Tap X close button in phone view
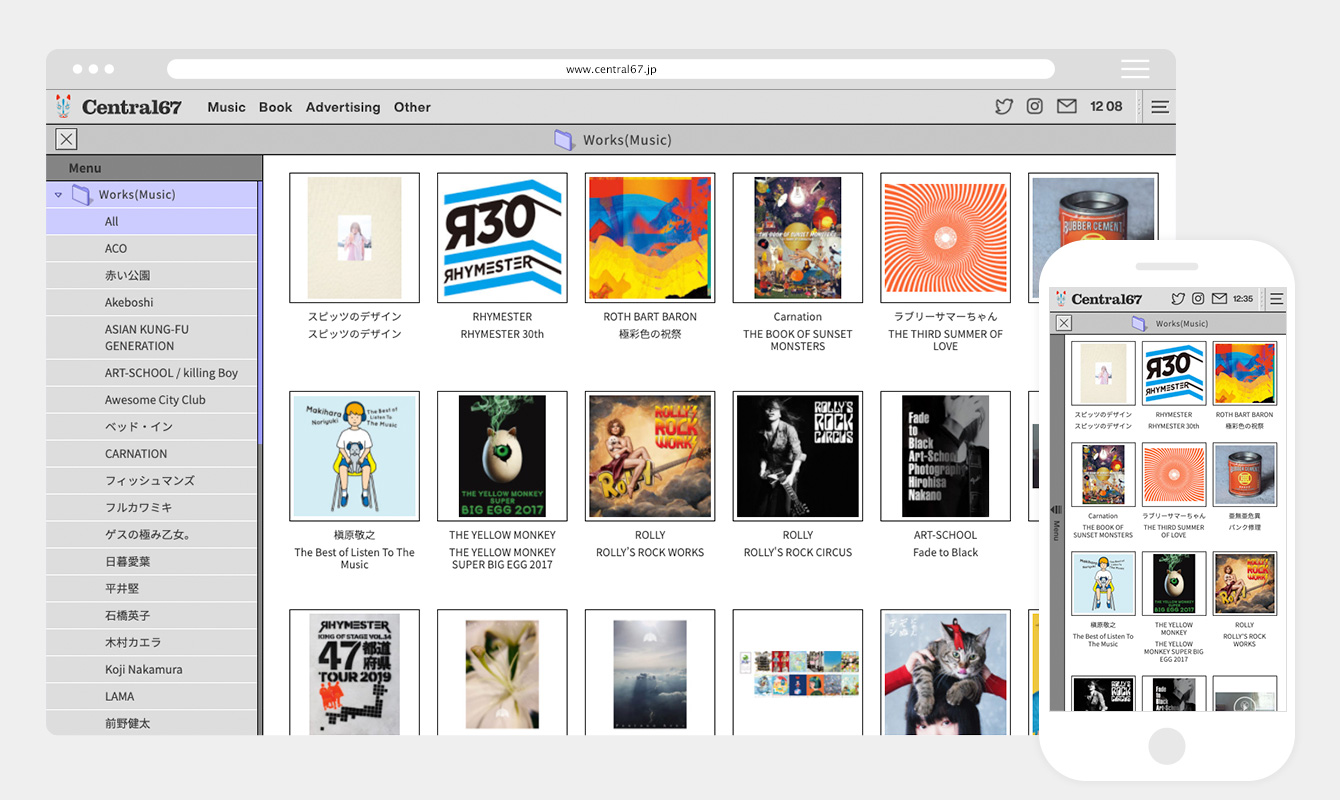Screen dimensions: 1340x800 [1064, 323]
